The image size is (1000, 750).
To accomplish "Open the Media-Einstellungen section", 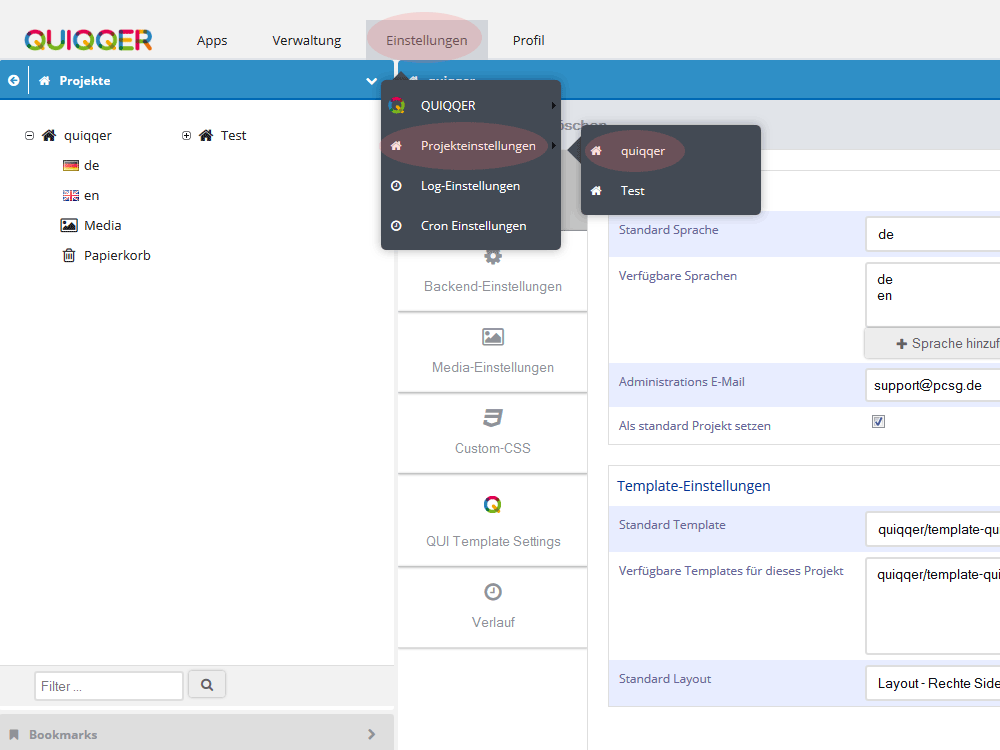I will click(x=492, y=352).
